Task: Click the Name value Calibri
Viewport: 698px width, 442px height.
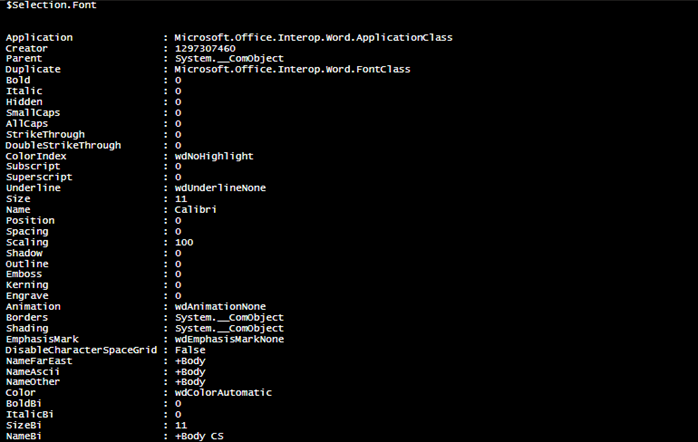Action: tap(195, 210)
